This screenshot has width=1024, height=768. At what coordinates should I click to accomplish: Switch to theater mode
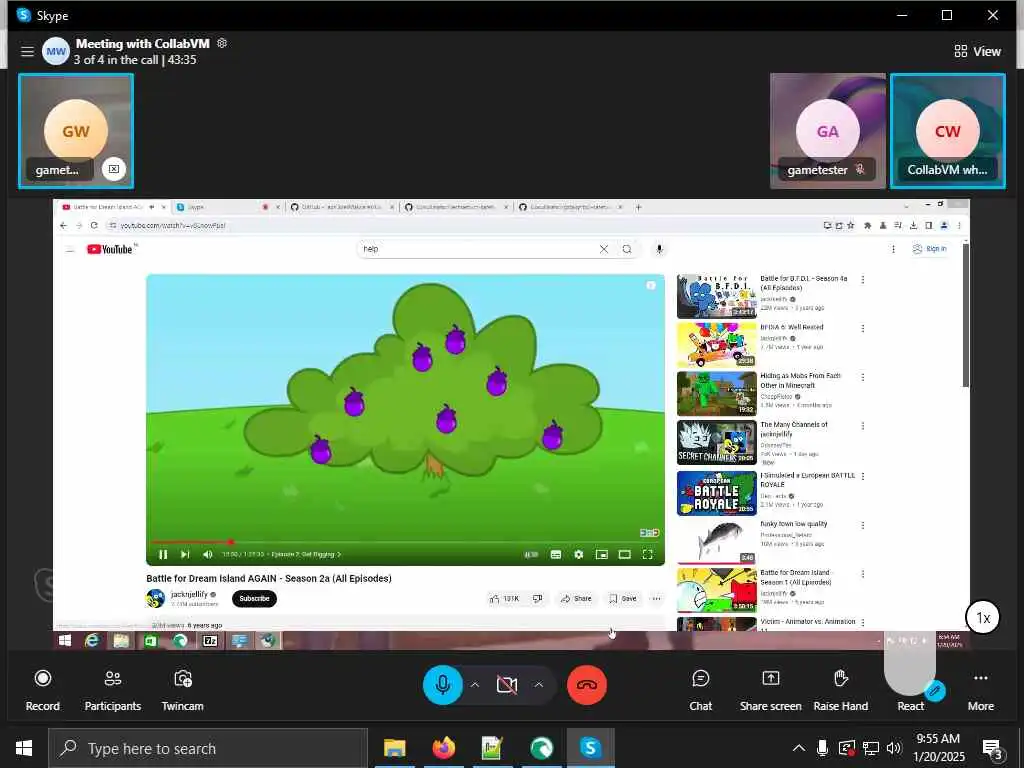pos(624,554)
